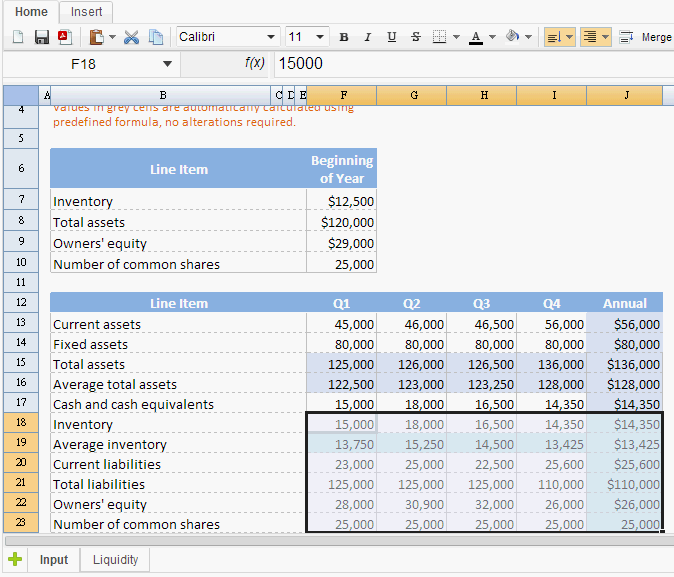
Task: Click the cell Borders icon
Action: click(x=439, y=37)
